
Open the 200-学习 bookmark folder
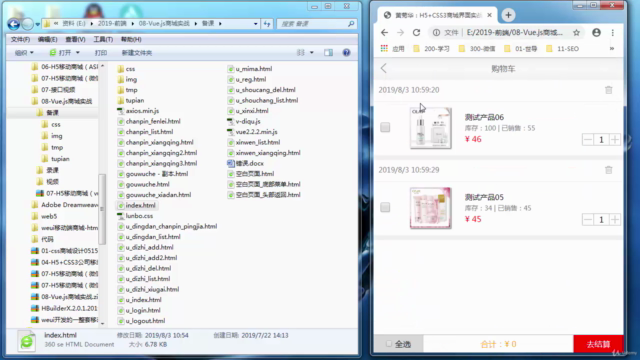pyautogui.click(x=431, y=49)
